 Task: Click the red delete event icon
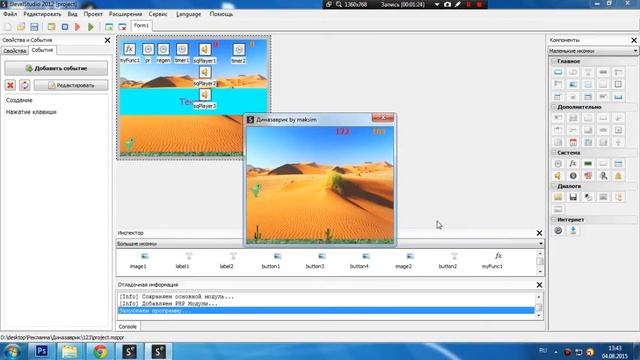pyautogui.click(x=10, y=85)
